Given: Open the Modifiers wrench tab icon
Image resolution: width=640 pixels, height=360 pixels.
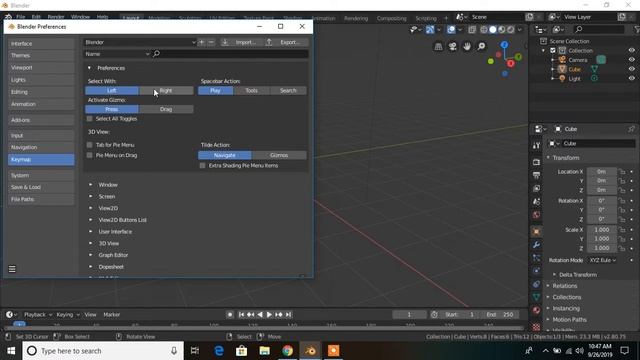Looking at the screenshot, I should coord(536,245).
